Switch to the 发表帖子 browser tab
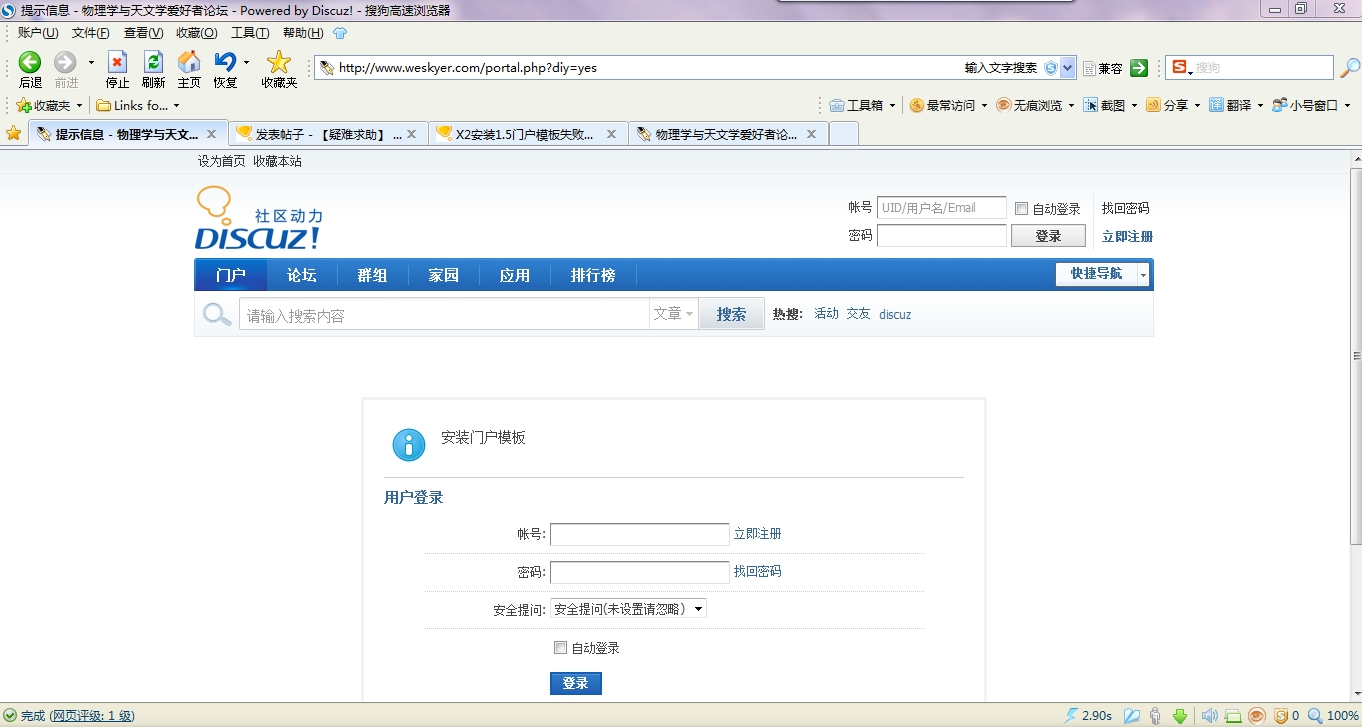Viewport: 1362px width, 727px height. pyautogui.click(x=328, y=134)
